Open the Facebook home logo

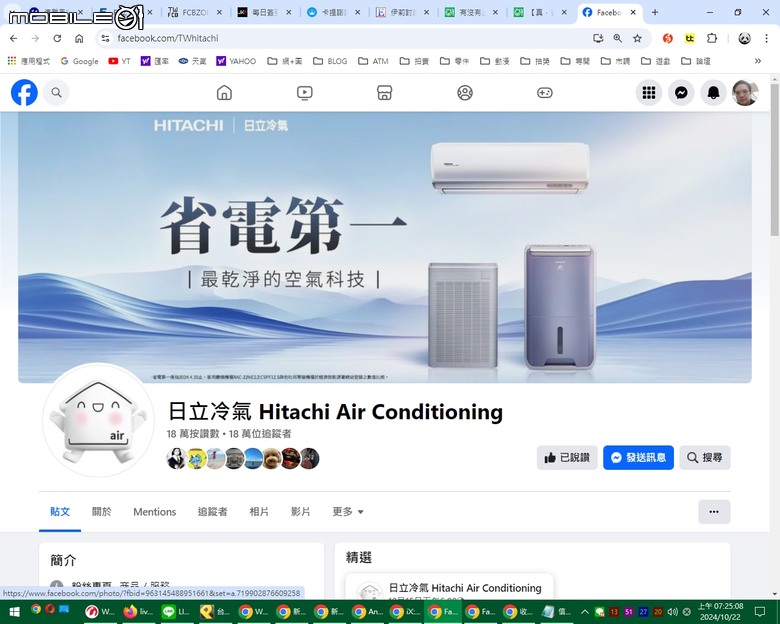[24, 93]
